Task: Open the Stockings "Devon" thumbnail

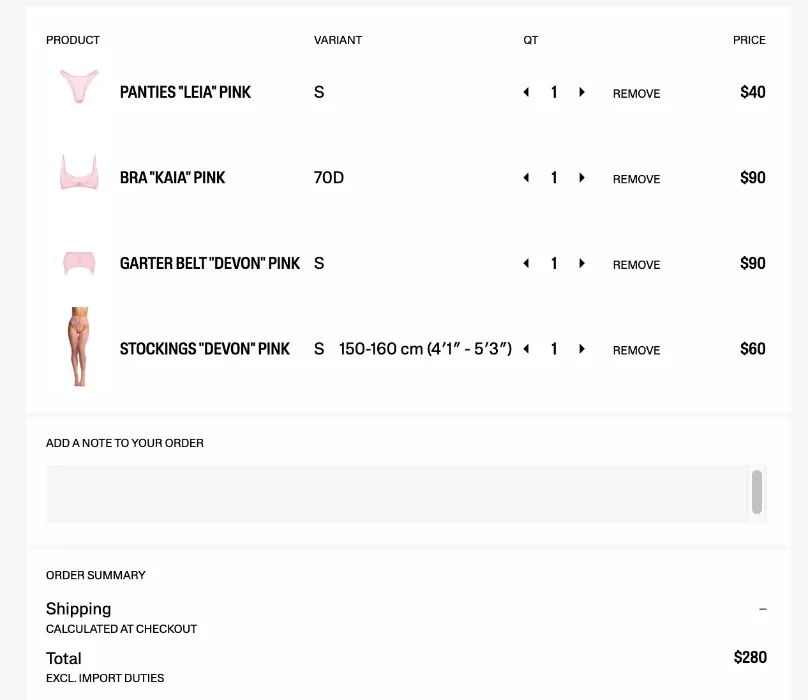Action: pyautogui.click(x=79, y=347)
